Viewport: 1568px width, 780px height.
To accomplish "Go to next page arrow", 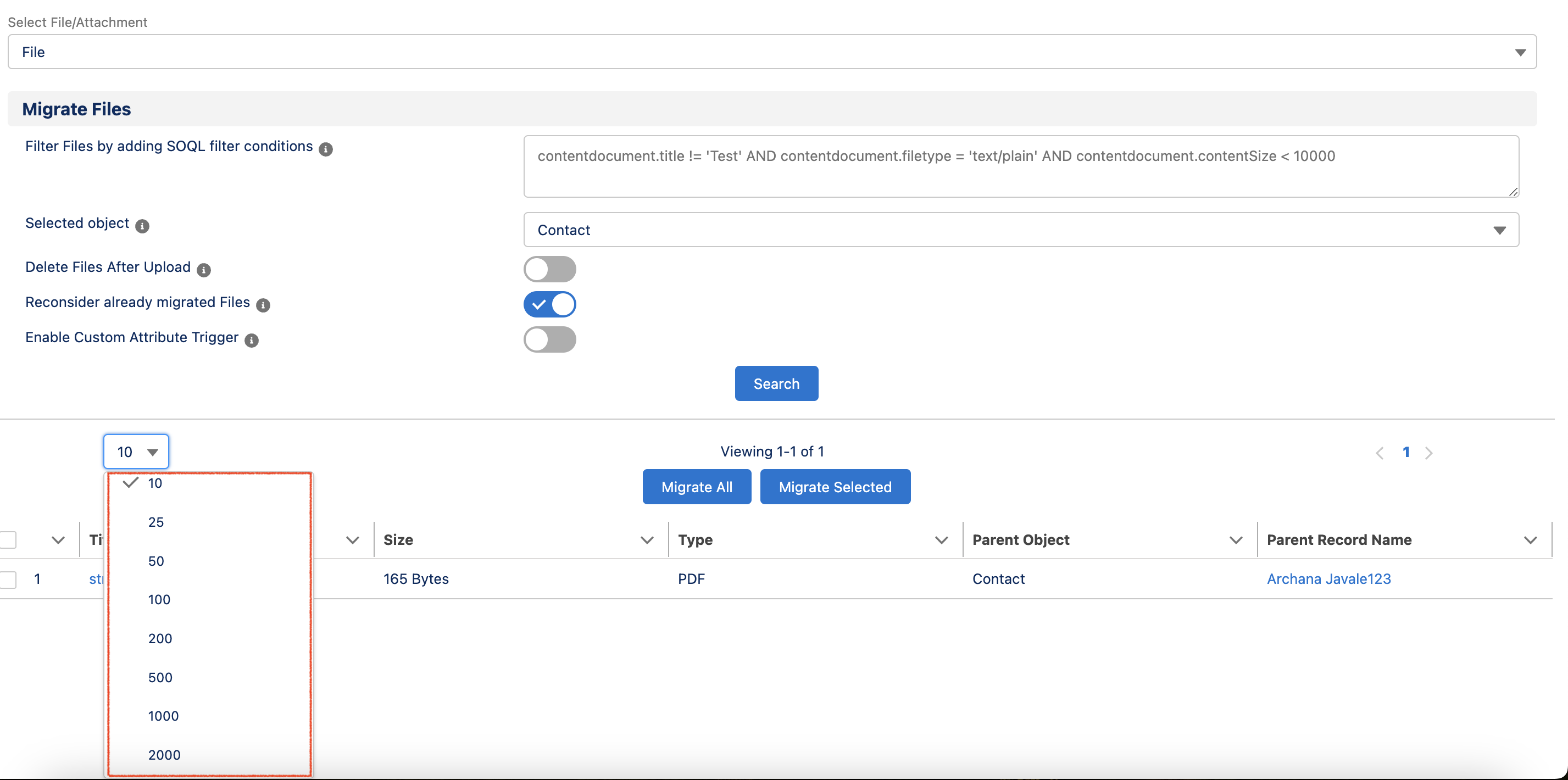I will 1428,453.
